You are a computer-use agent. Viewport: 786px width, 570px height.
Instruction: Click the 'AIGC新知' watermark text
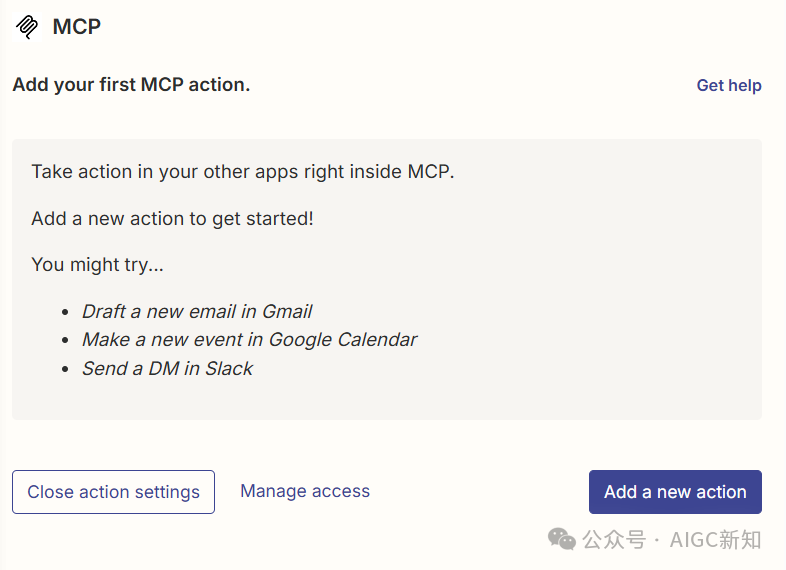pos(715,540)
